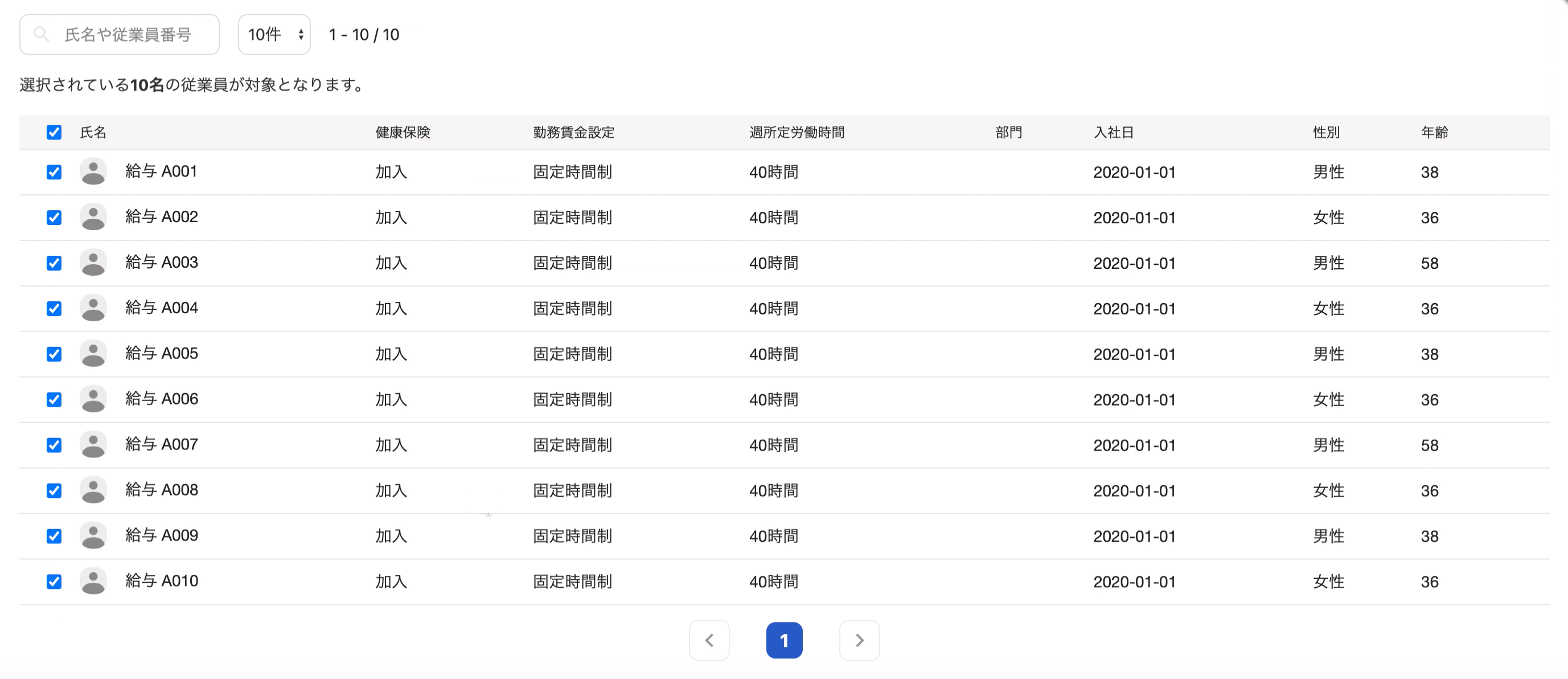The image size is (1568, 679).
Task: Uncheck the checkbox for 給与 A008
Action: [x=54, y=490]
